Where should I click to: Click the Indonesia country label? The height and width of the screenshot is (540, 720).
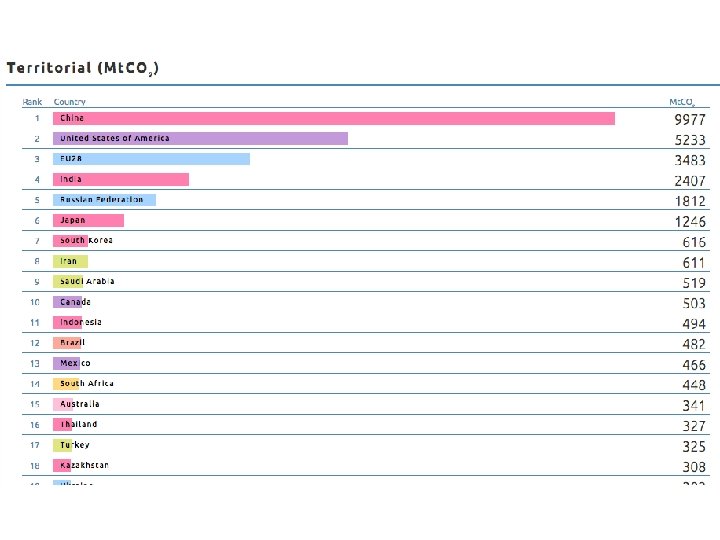point(81,322)
